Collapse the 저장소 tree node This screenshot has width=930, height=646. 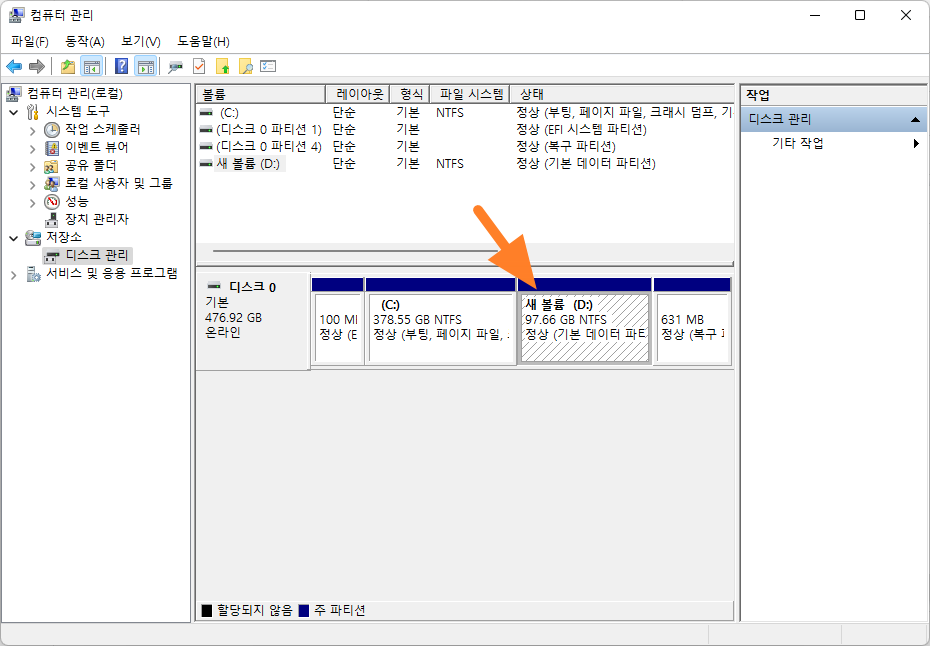[14, 238]
